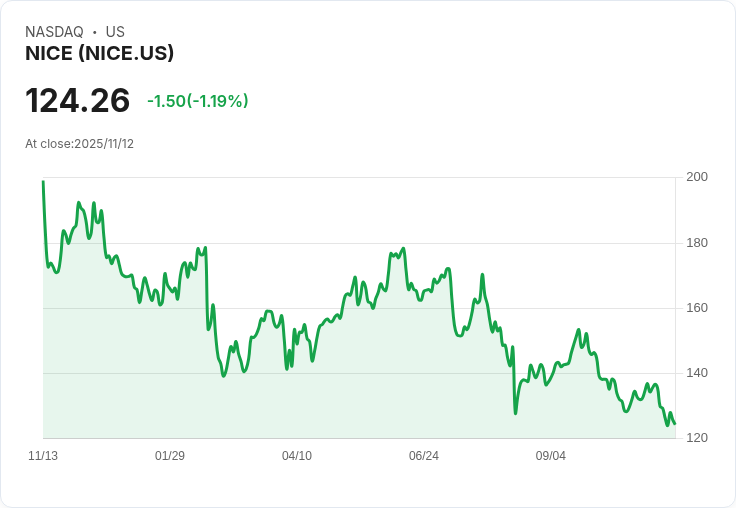Click the dot separator between NASDAQ and US
The width and height of the screenshot is (736, 508).
tap(94, 32)
